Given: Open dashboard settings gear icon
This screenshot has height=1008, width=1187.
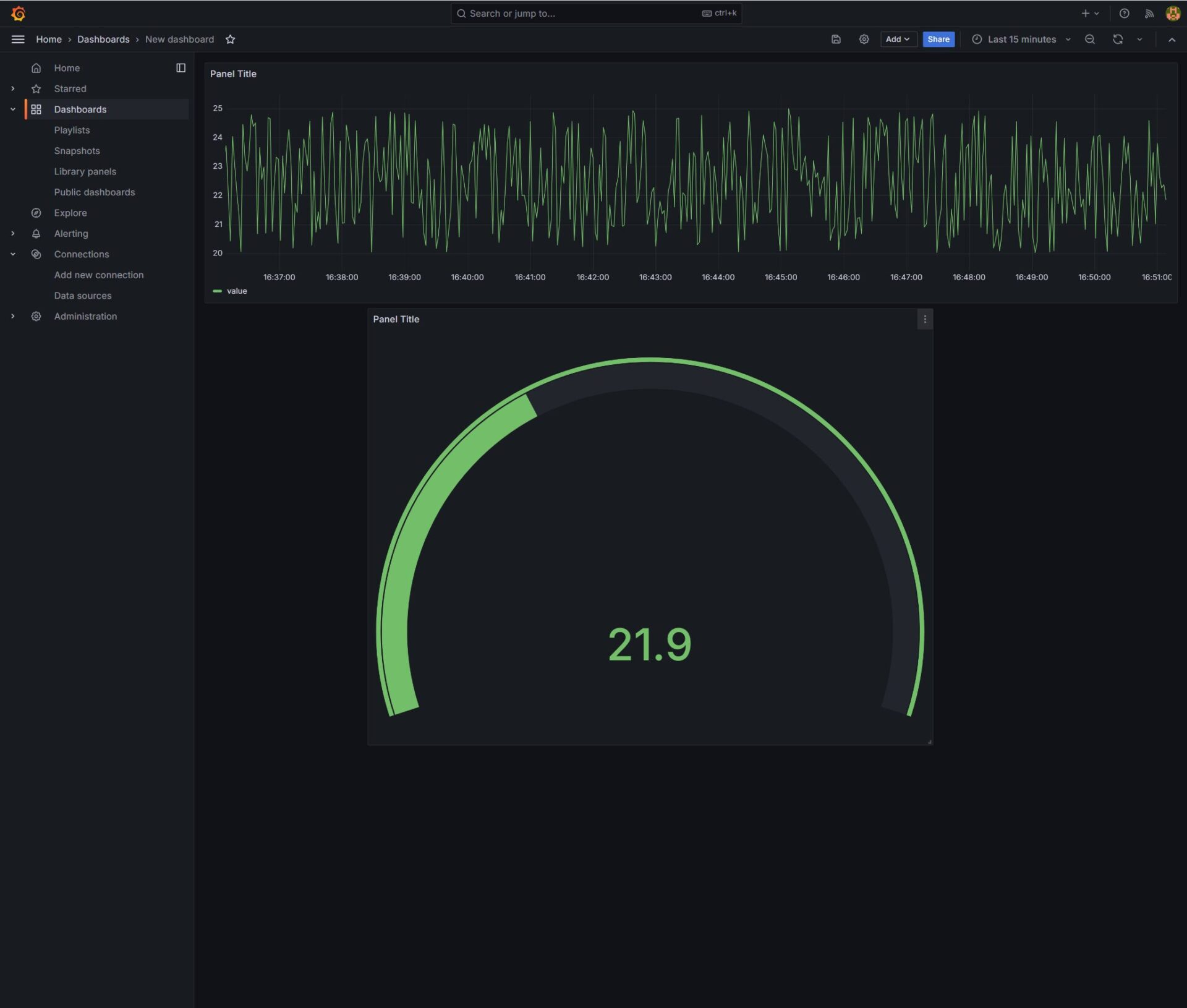Looking at the screenshot, I should pos(864,39).
